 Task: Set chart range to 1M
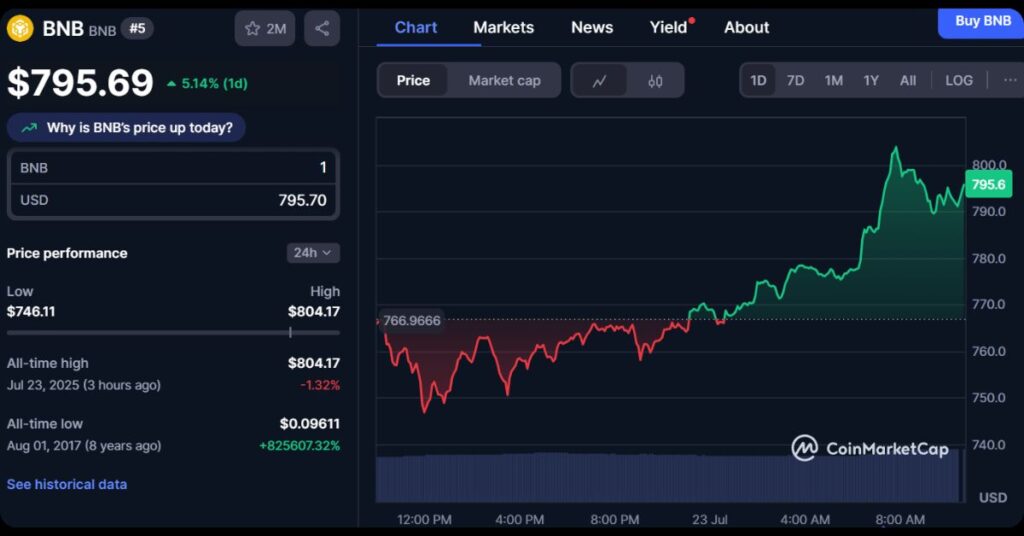(833, 80)
